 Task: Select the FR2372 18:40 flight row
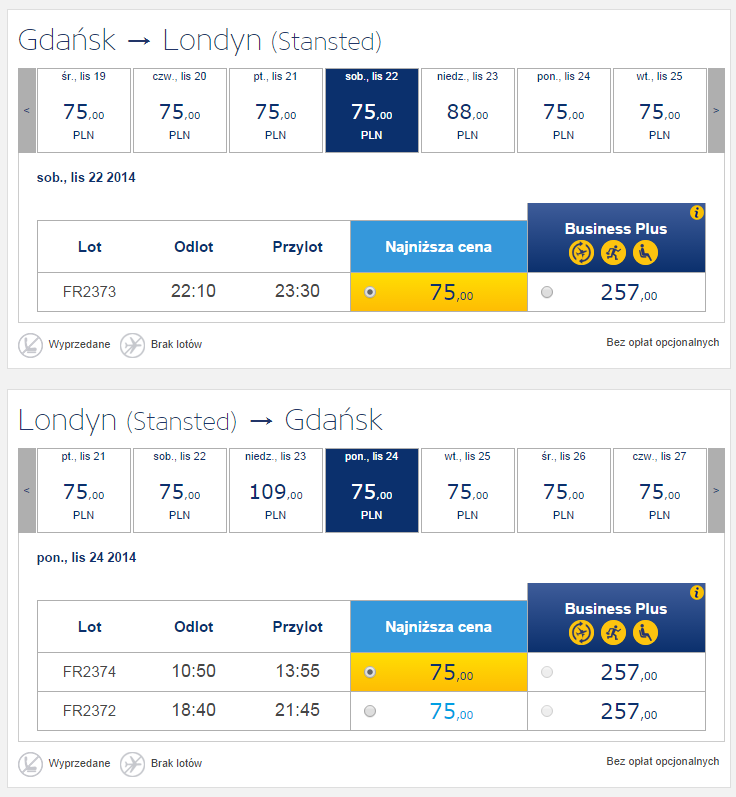tap(371, 711)
